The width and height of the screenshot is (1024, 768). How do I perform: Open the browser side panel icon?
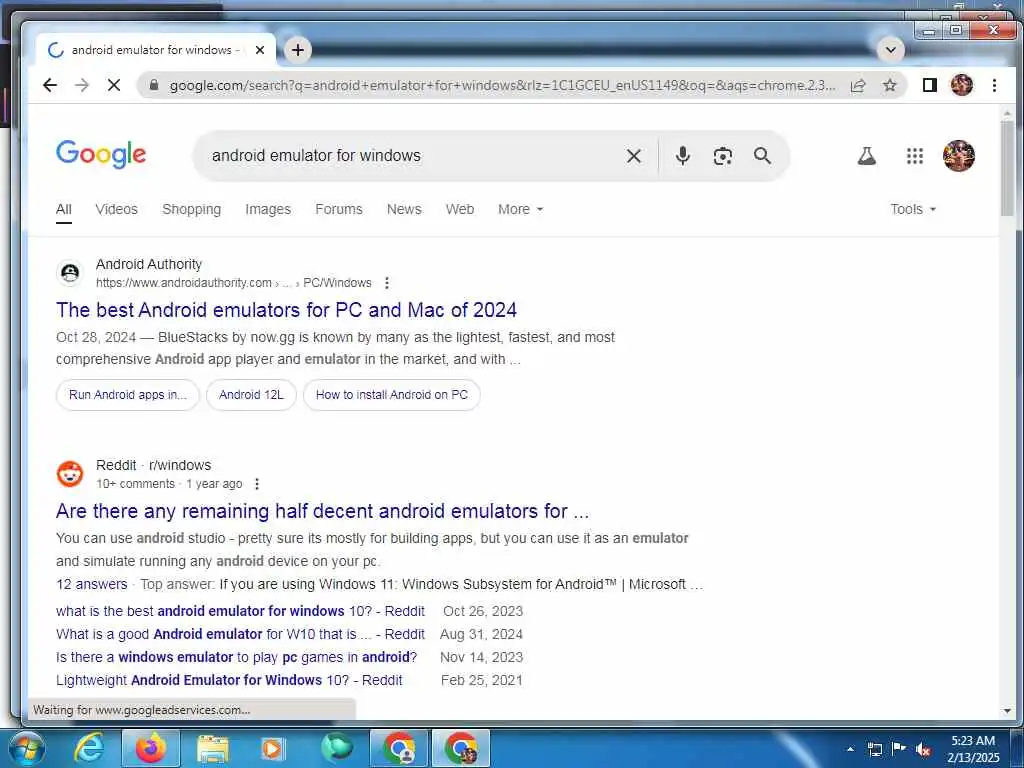click(x=929, y=85)
